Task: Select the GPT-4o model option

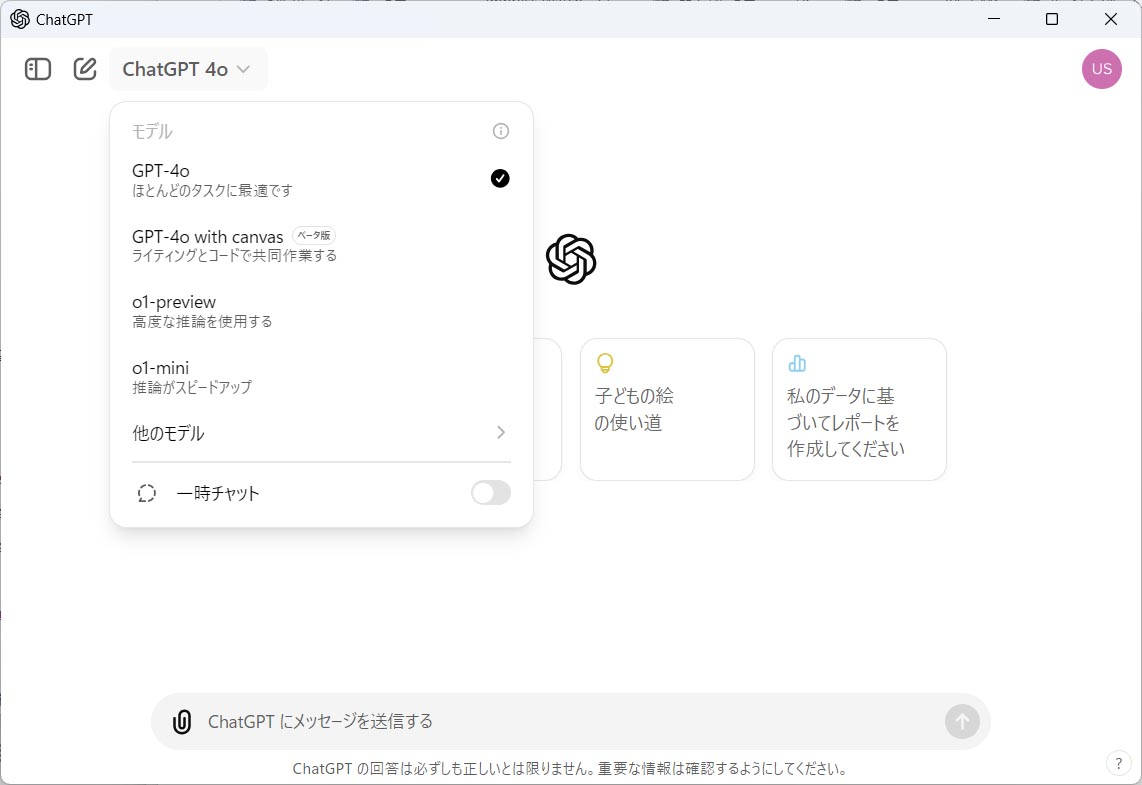Action: click(320, 179)
